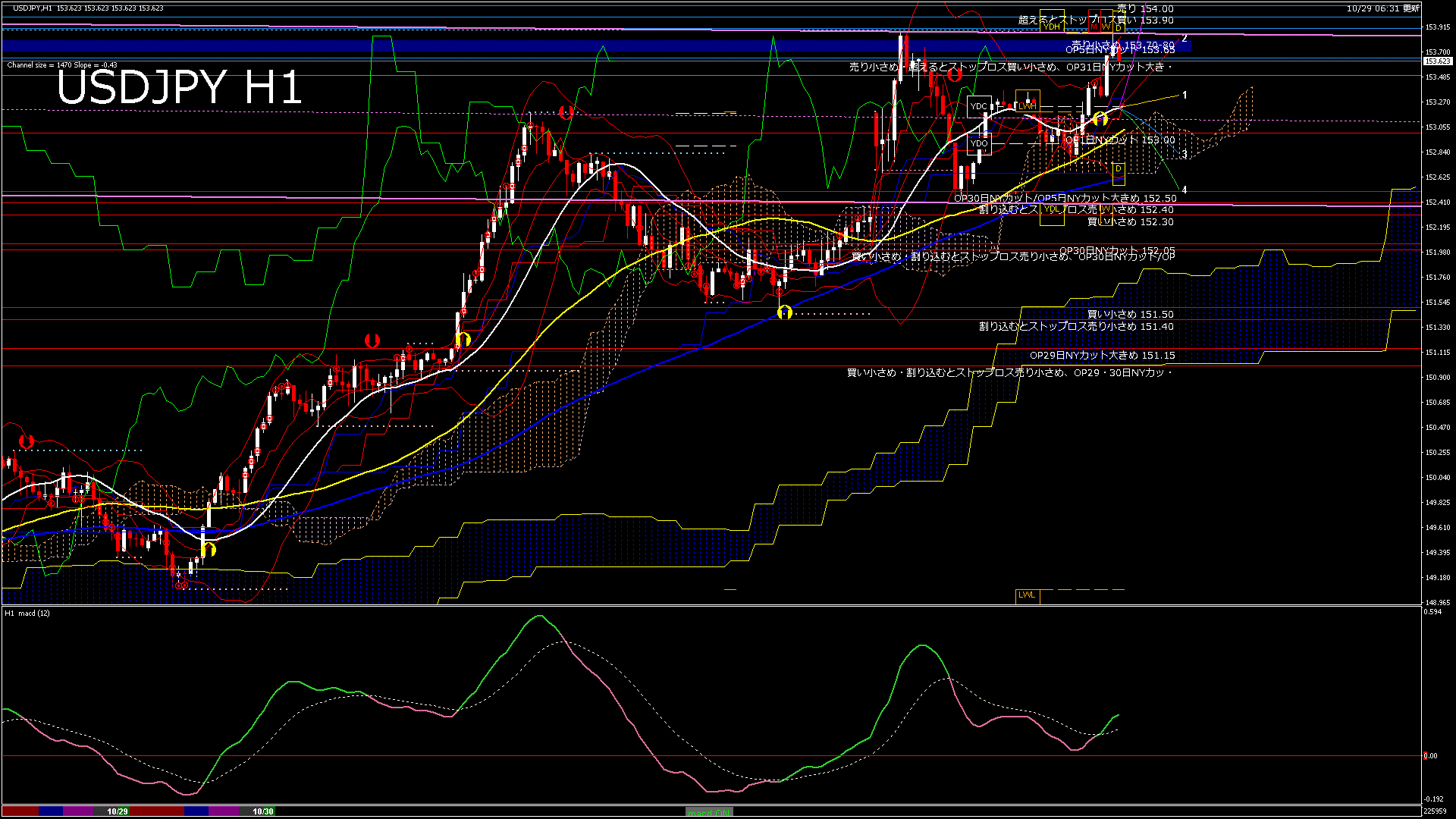This screenshot has width=1456, height=819.
Task: Click the '買い小さめ 151.50' buy label
Action: [1130, 314]
